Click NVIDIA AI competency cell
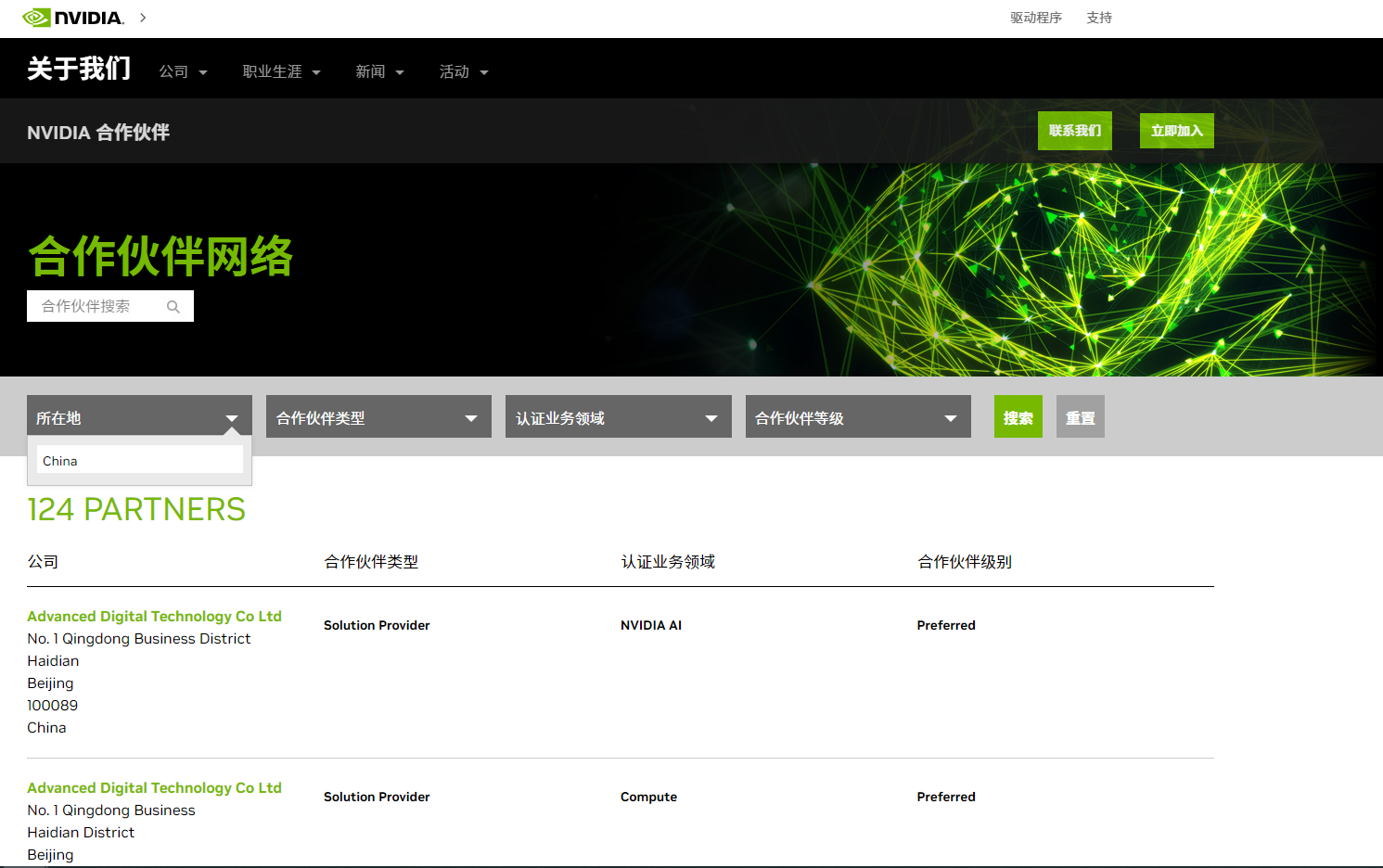 pyautogui.click(x=651, y=625)
